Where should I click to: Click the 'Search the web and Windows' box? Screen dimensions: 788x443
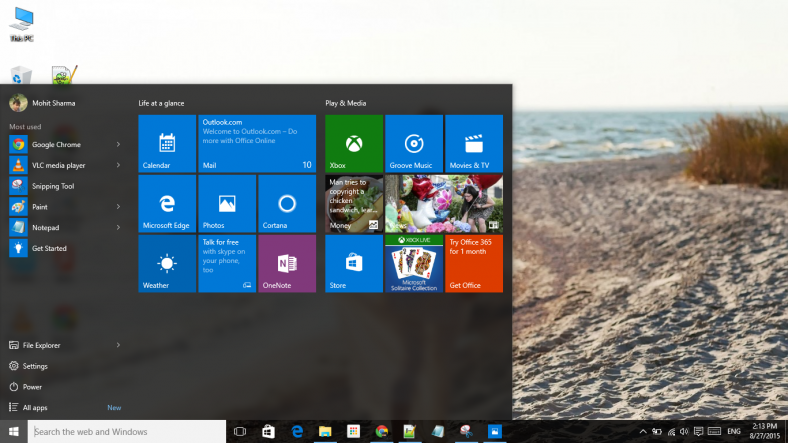(127, 431)
